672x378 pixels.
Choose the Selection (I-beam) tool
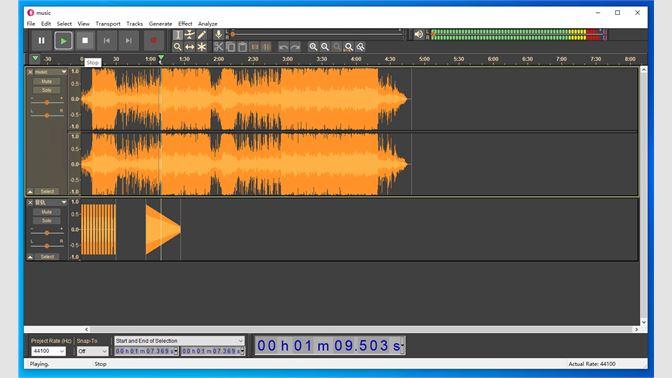point(177,35)
